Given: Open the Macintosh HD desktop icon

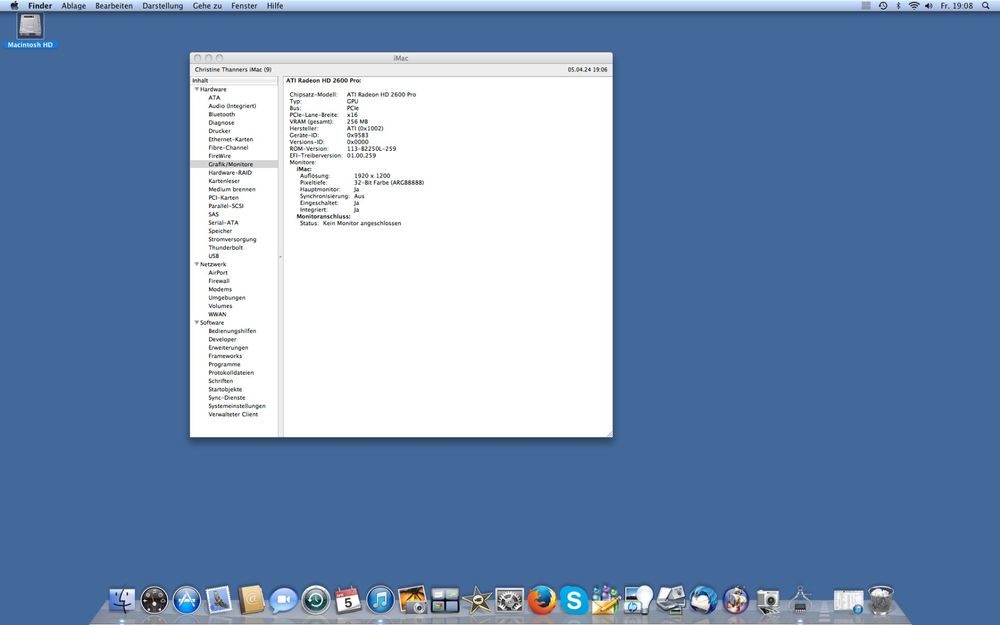Looking at the screenshot, I should tap(29, 28).
